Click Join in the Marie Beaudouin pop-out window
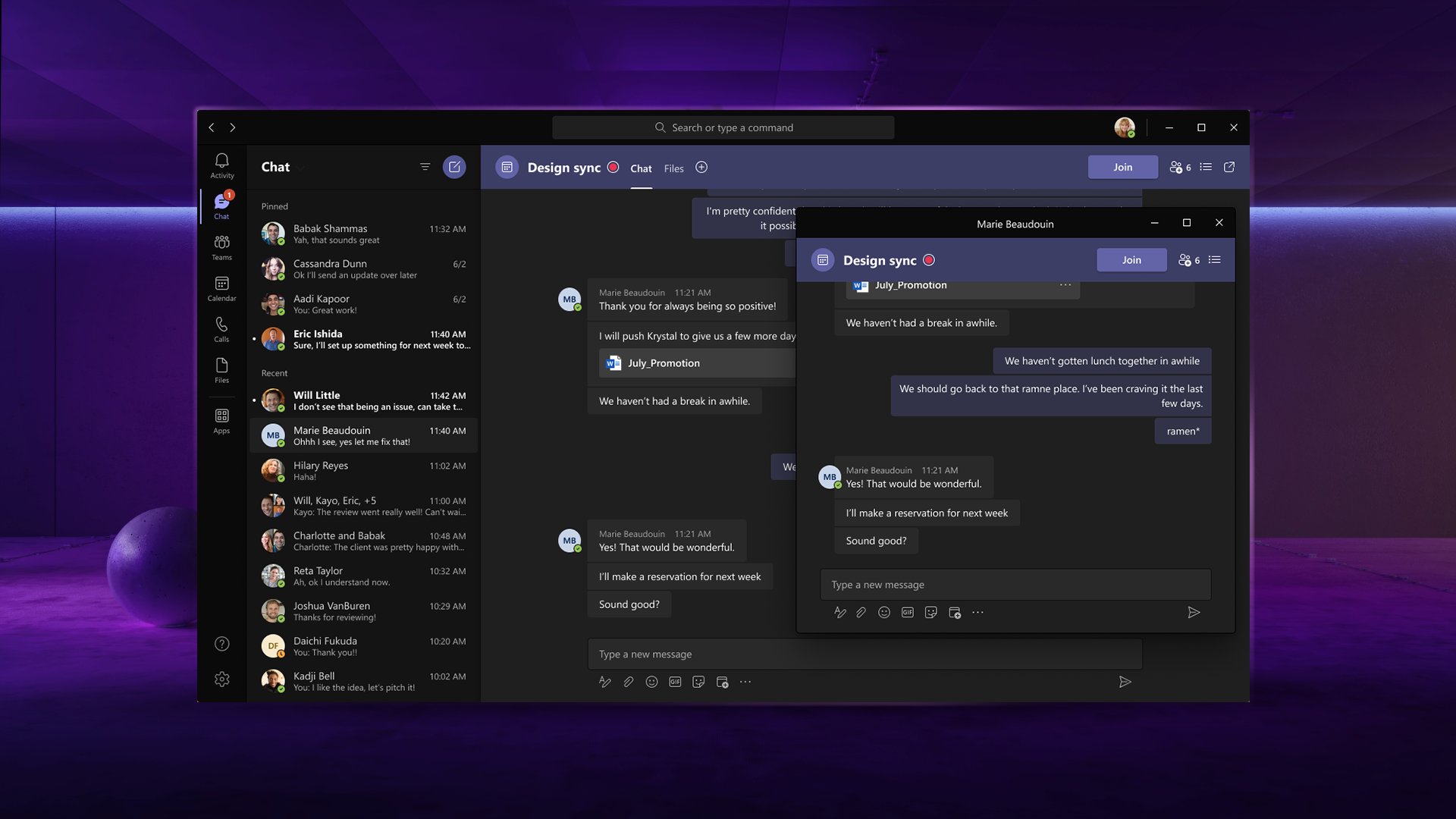The height and width of the screenshot is (819, 1456). [1131, 259]
